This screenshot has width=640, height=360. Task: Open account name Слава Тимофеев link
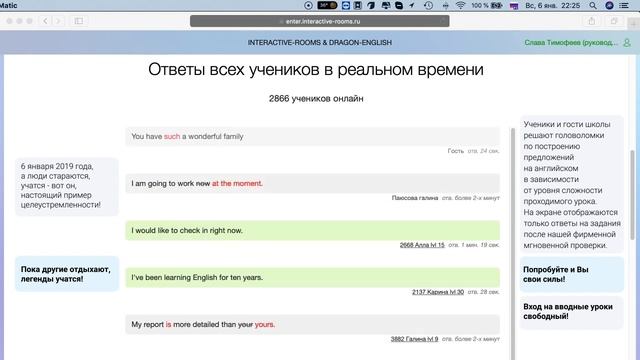coord(571,42)
